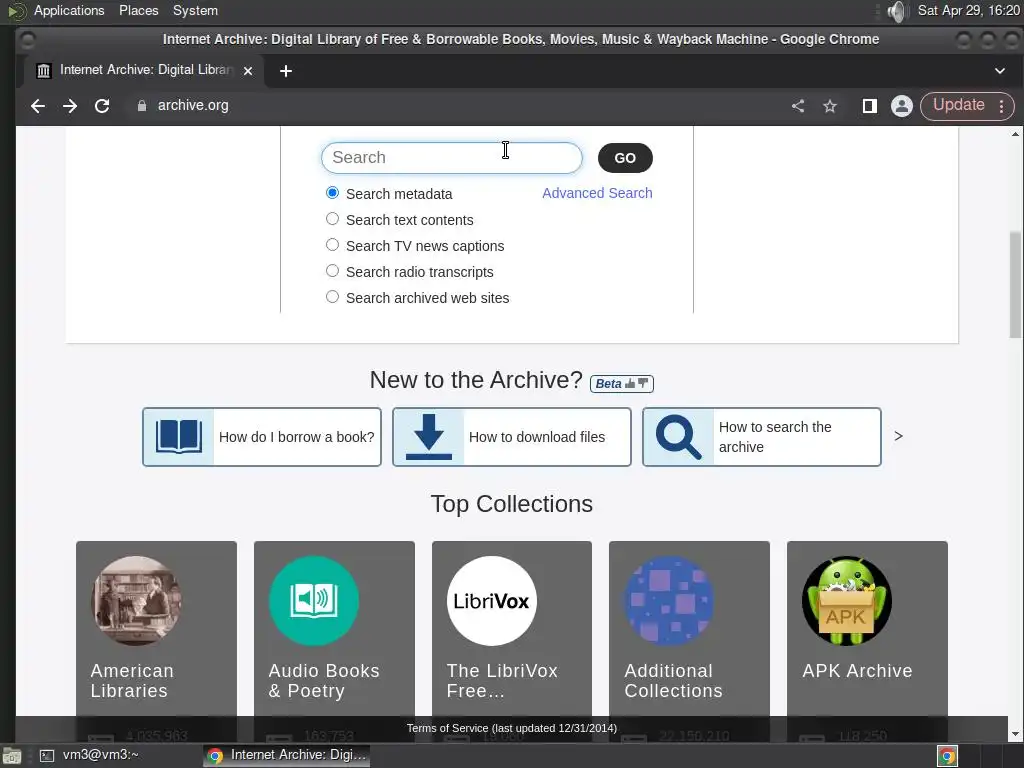Screen dimensions: 1024x768
Task: Click the clock showing Sat Apr 29
Action: coord(968,11)
